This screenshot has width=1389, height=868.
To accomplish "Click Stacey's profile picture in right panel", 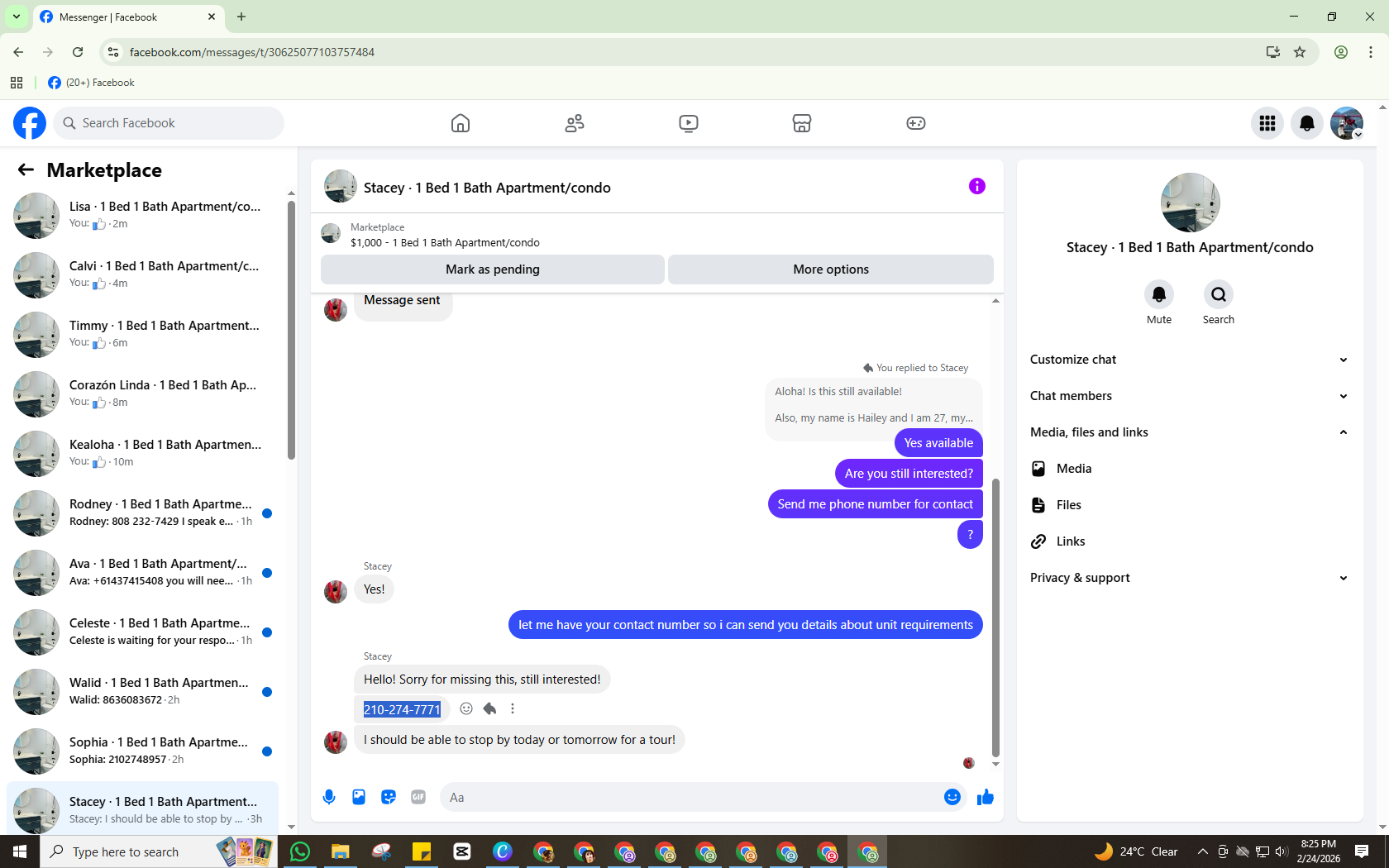I will pos(1190,203).
